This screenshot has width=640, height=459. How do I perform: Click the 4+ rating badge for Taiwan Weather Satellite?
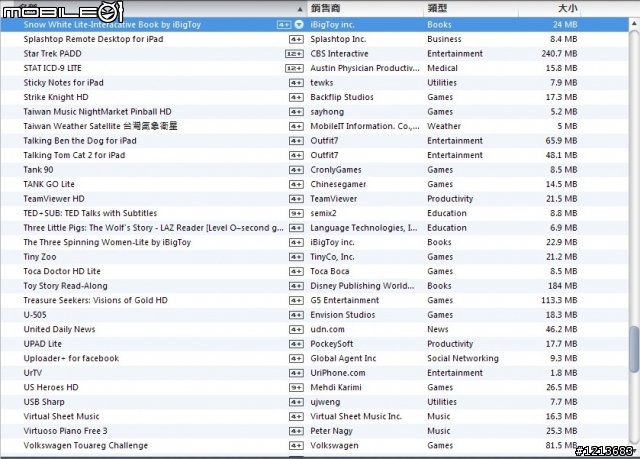[296, 126]
